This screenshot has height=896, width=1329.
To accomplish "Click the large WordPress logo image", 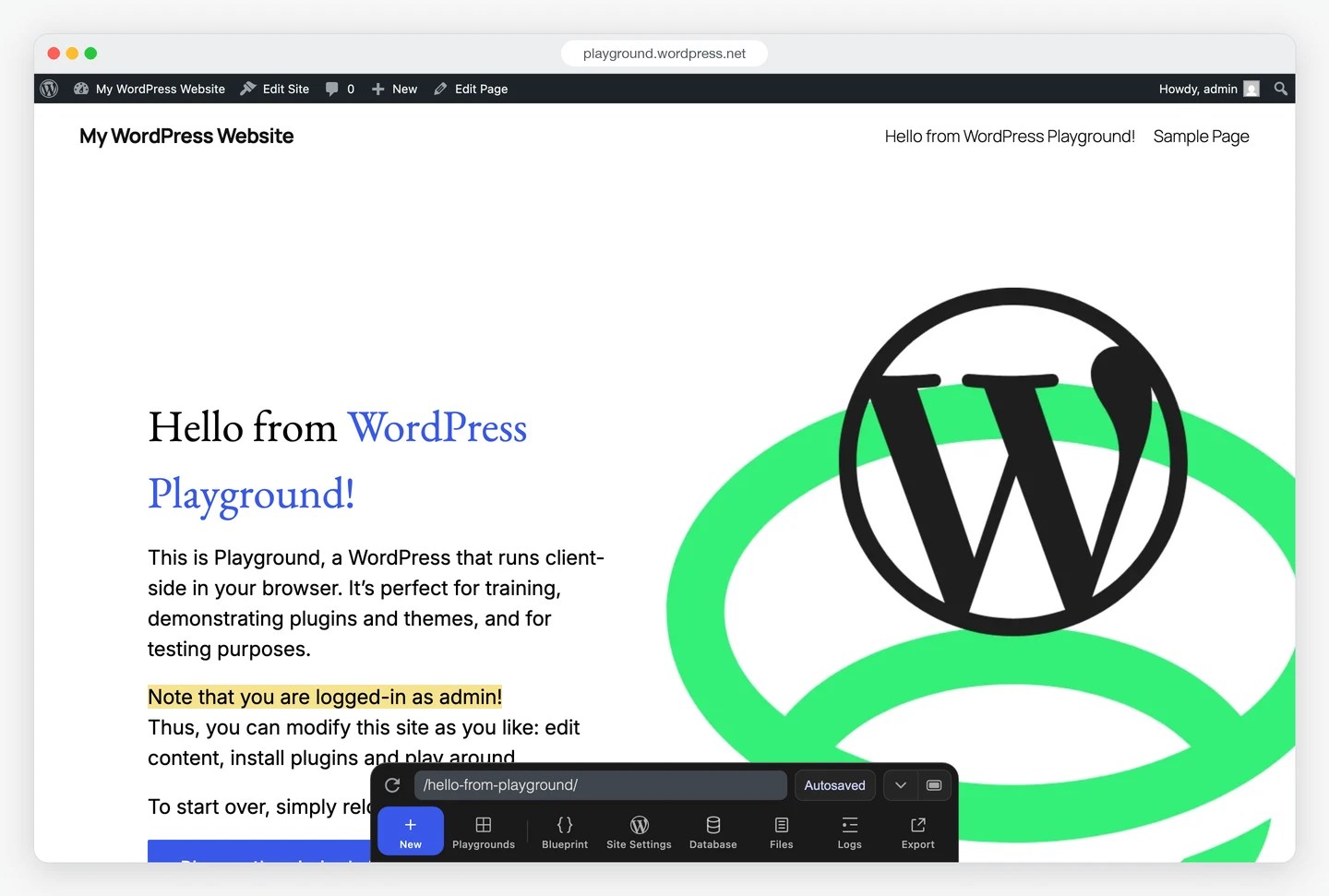I will (x=1012, y=461).
